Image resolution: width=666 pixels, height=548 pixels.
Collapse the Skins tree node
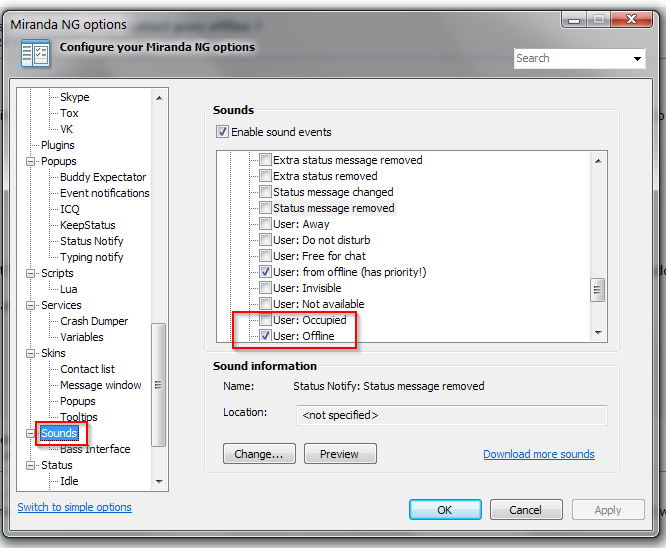[x=31, y=353]
